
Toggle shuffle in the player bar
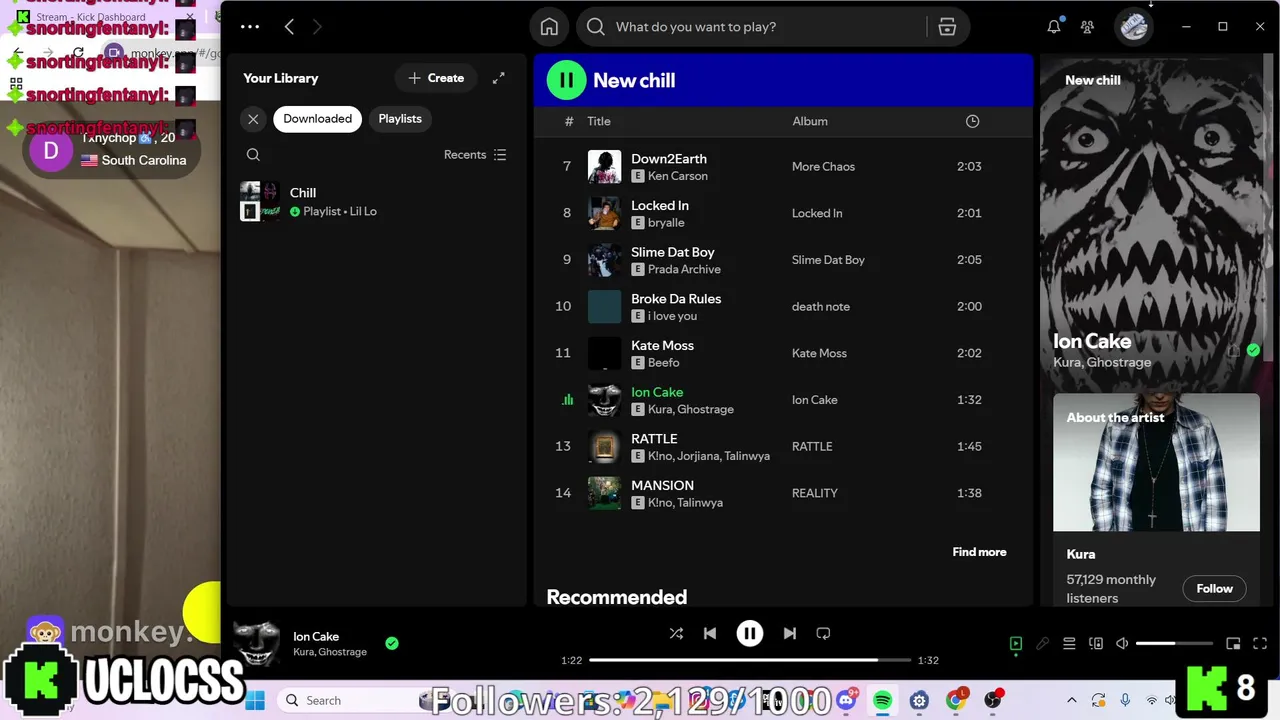676,633
